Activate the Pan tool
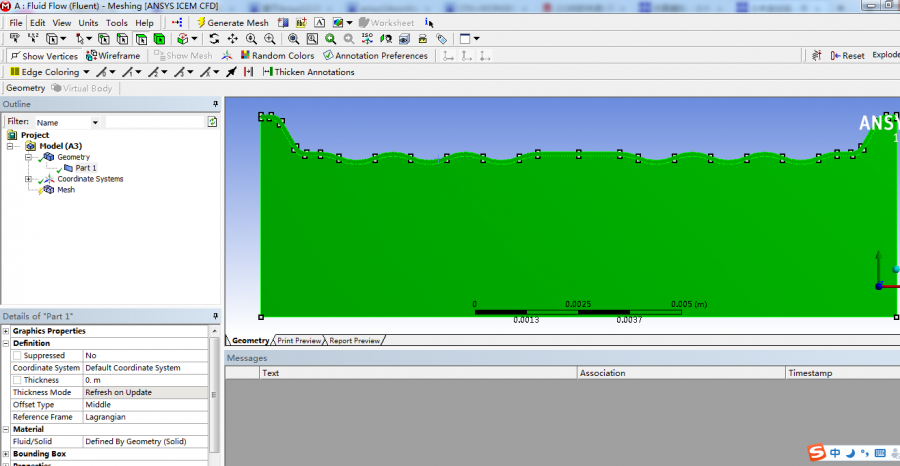The width and height of the screenshot is (900, 466). coord(233,39)
